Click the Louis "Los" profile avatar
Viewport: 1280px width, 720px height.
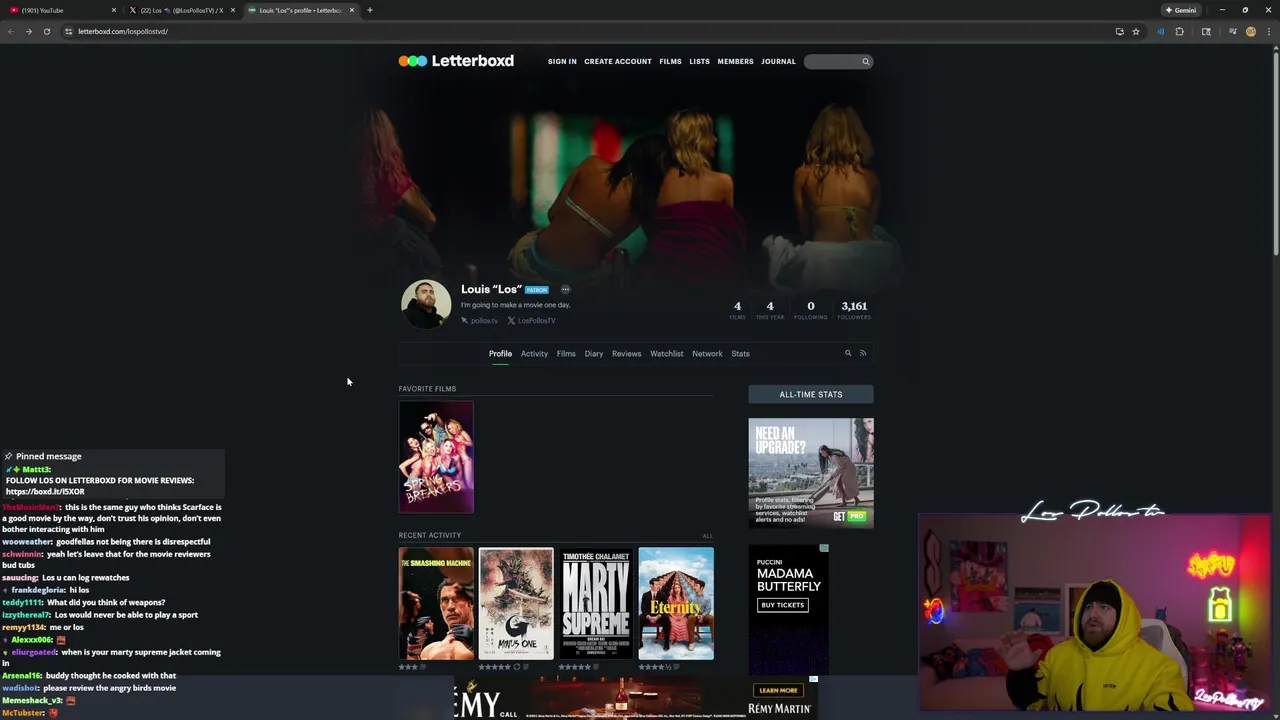pos(426,304)
